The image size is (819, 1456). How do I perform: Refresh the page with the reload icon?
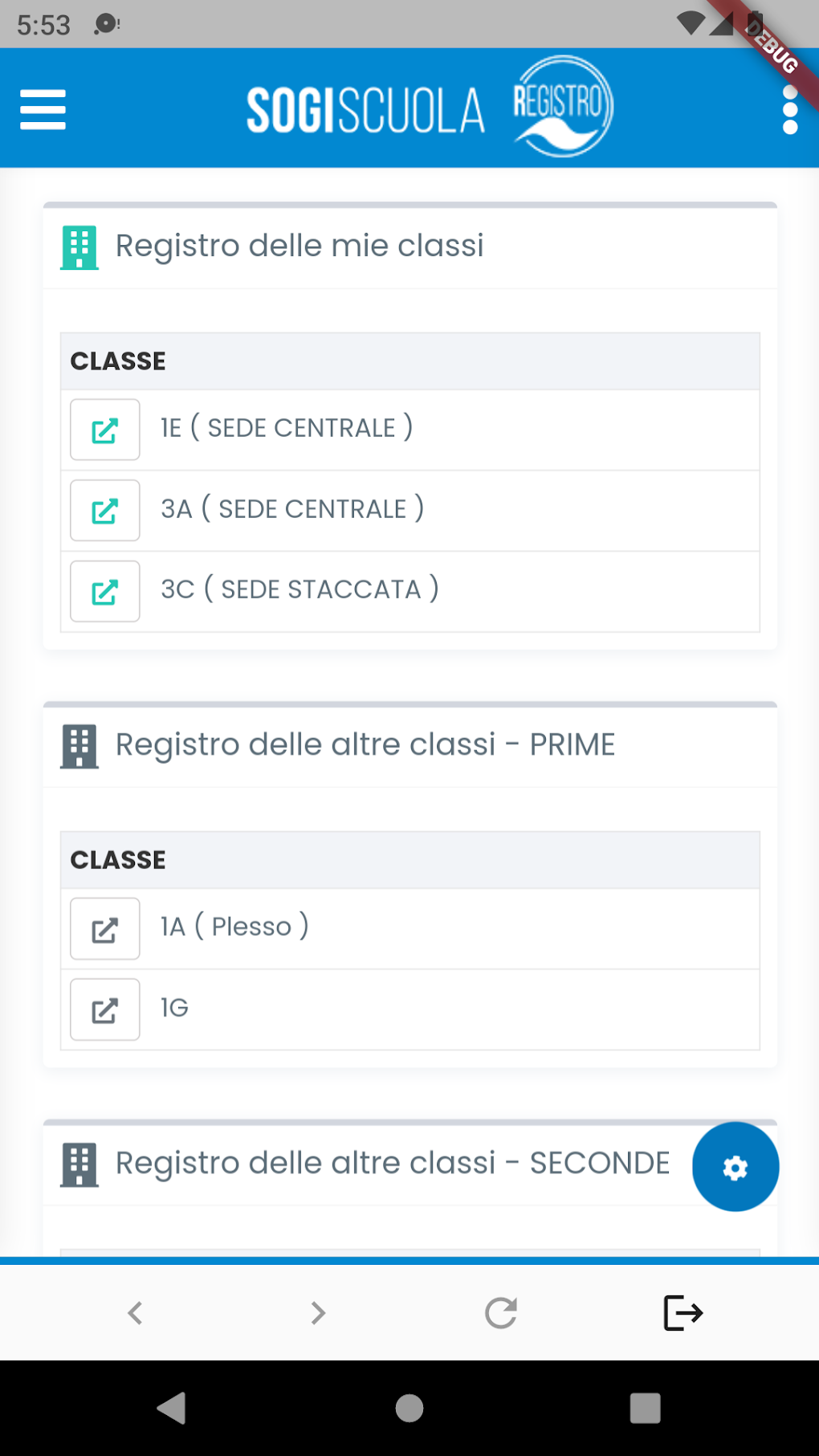[x=500, y=1314]
